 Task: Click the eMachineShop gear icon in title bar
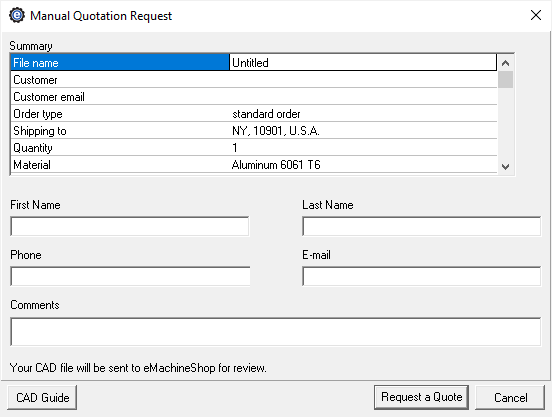pyautogui.click(x=17, y=15)
